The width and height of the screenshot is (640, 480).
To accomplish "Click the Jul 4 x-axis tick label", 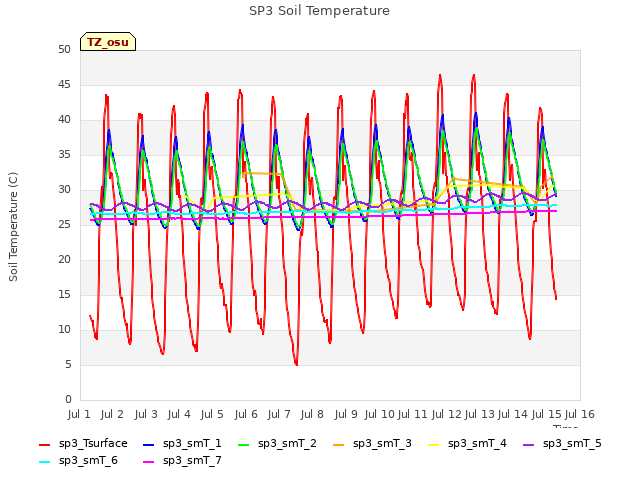I will coord(179,414).
